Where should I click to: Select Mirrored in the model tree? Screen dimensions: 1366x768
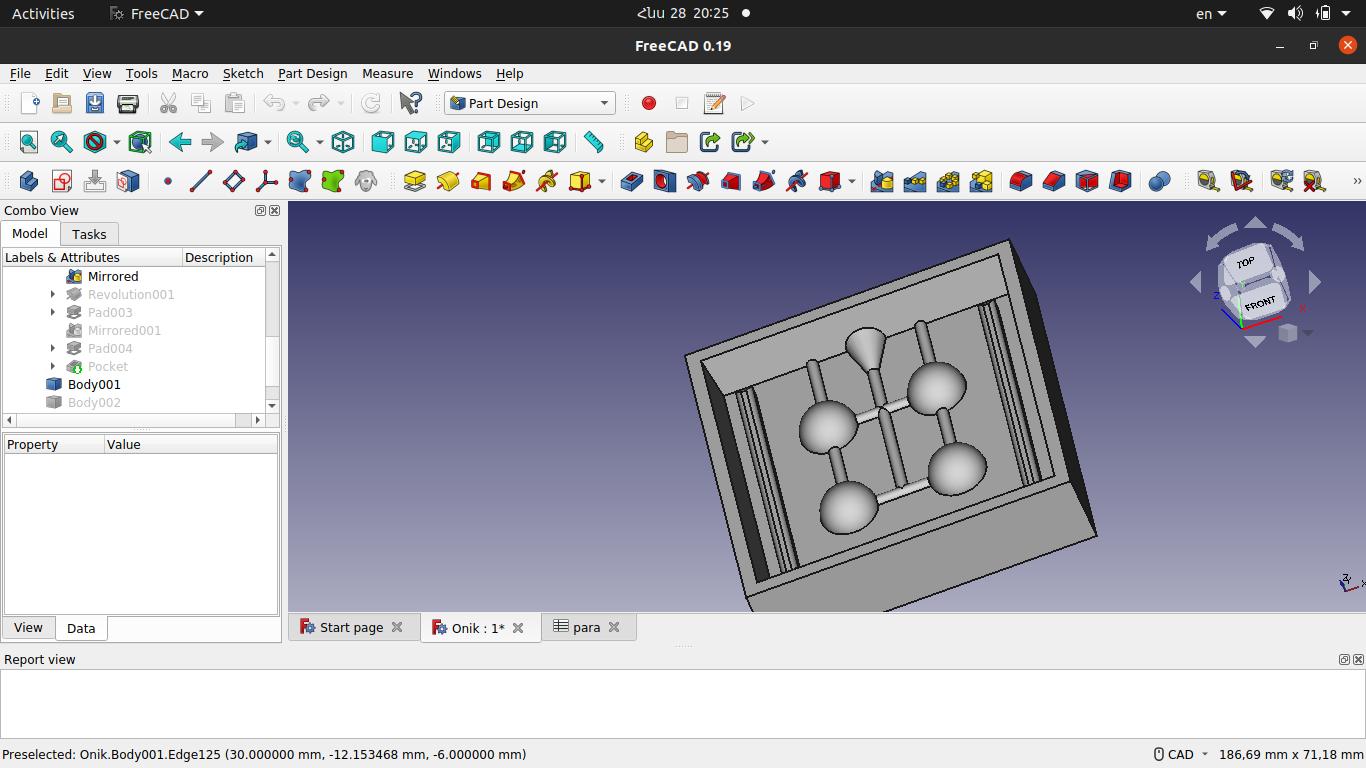pos(113,276)
